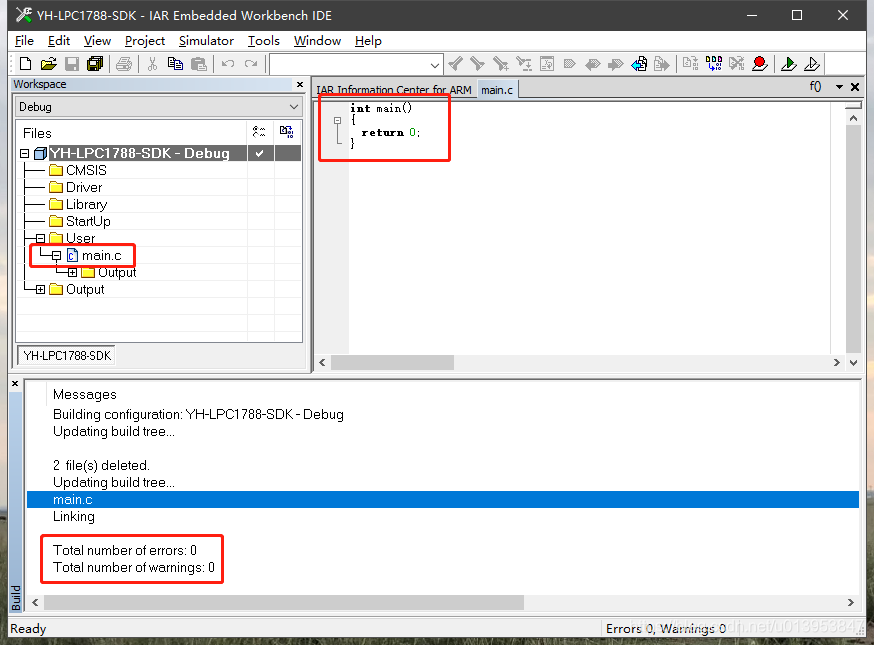
Task: Collapse the main function code fold
Action: pyautogui.click(x=337, y=120)
